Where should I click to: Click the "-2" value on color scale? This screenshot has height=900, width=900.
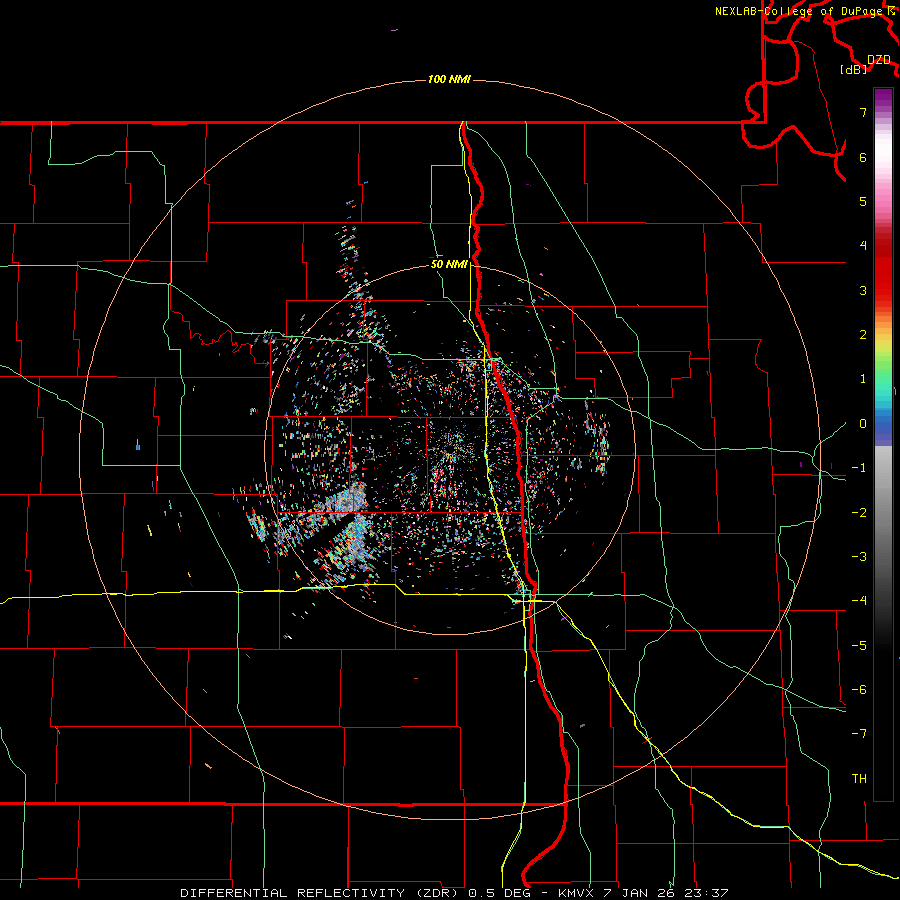click(859, 513)
